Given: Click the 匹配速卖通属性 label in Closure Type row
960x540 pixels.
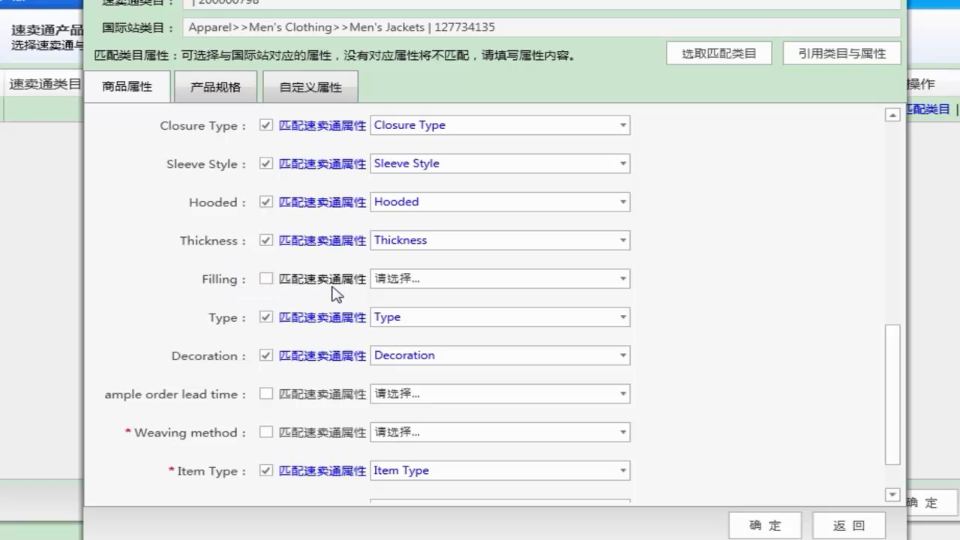Looking at the screenshot, I should pos(322,125).
